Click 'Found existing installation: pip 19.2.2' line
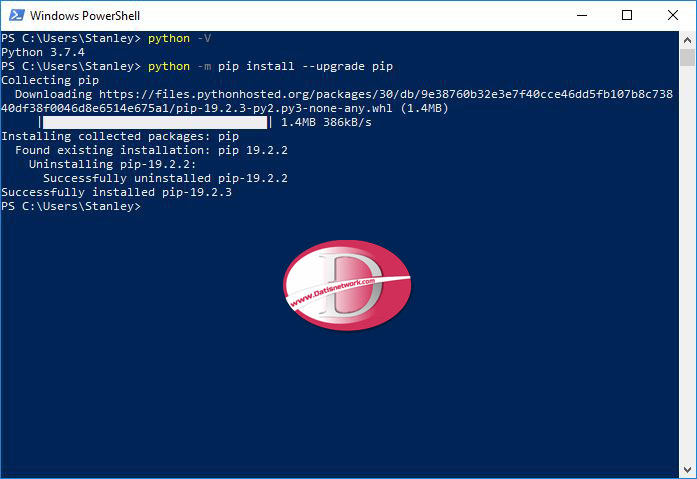This screenshot has width=697, height=479. pyautogui.click(x=151, y=151)
